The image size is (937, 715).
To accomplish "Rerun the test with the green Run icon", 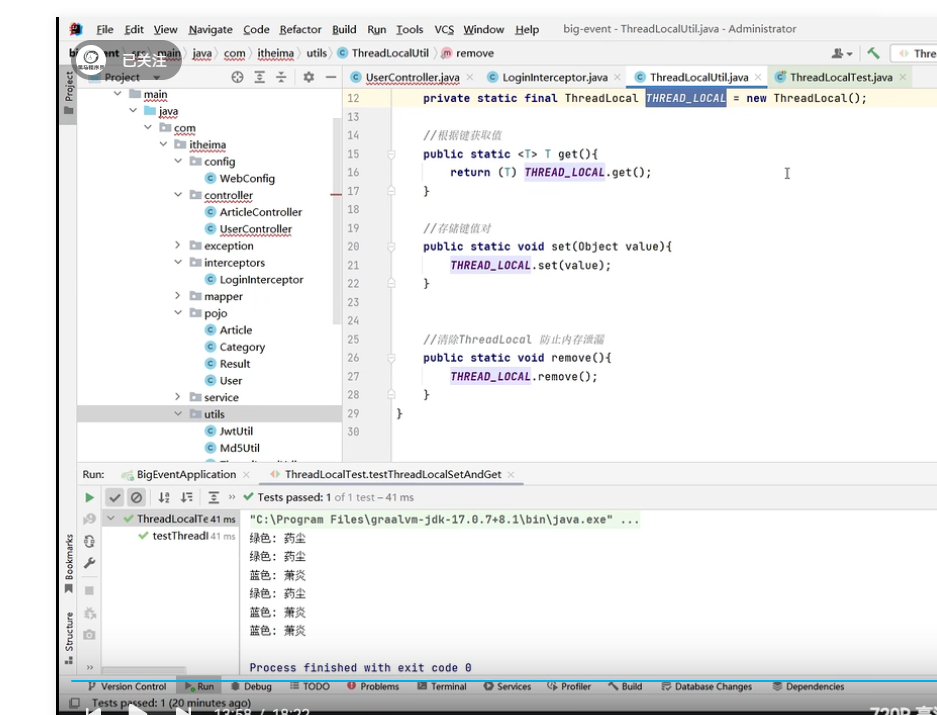I will click(x=90, y=497).
